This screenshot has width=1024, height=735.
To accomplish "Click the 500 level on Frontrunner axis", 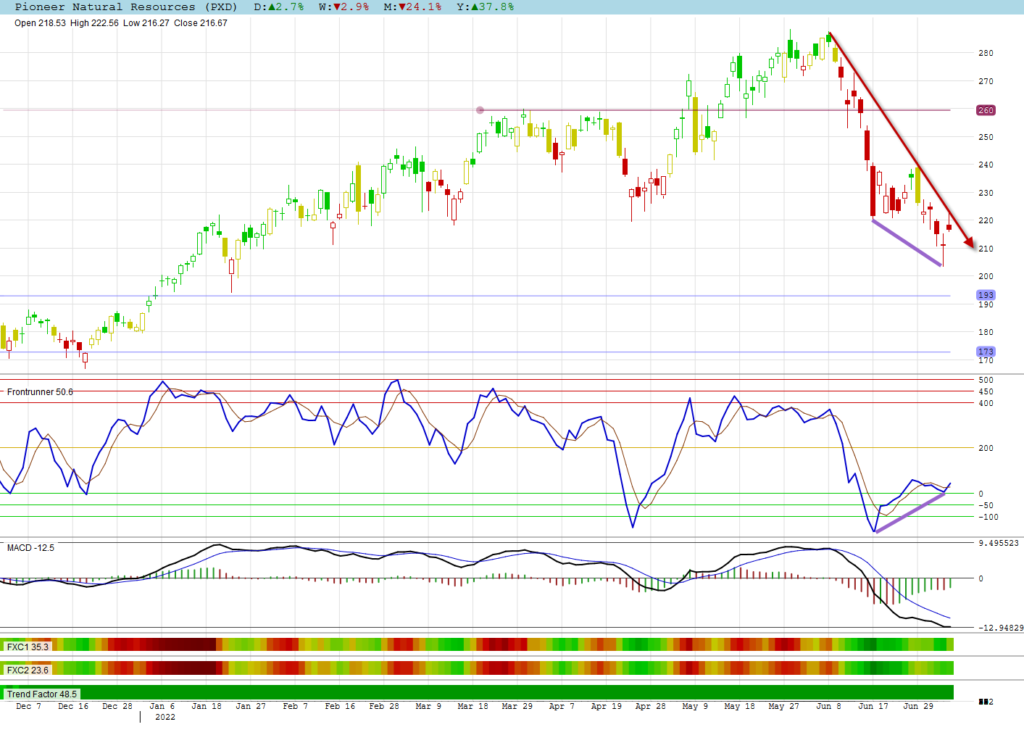I will pos(985,380).
